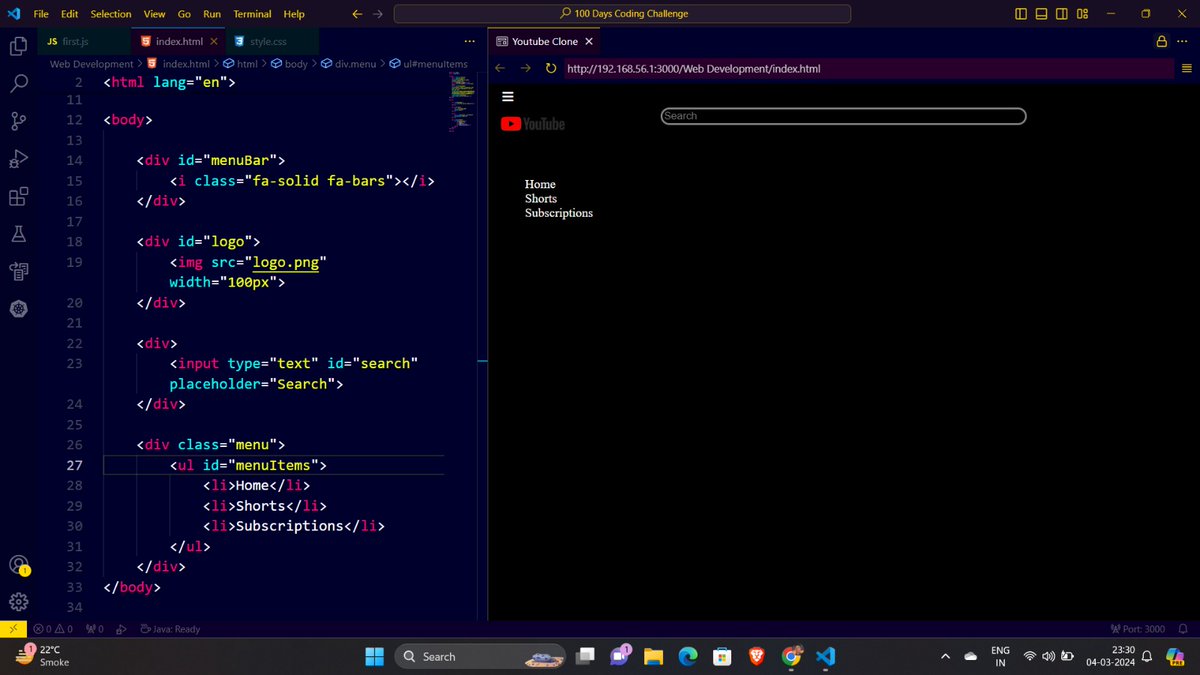Reload the Youtube Clone preview page

click(x=551, y=68)
